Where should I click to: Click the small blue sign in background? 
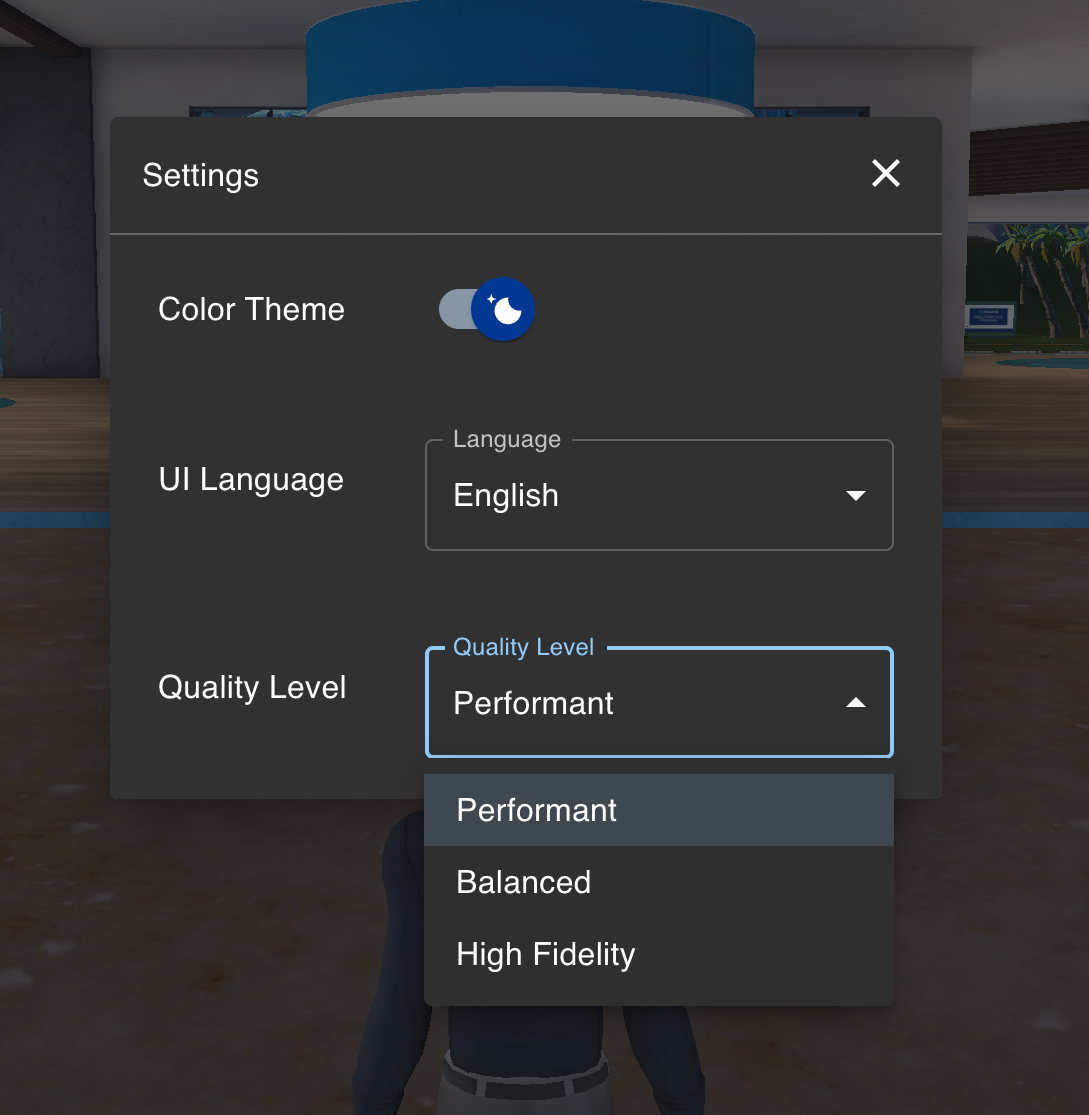pos(989,317)
